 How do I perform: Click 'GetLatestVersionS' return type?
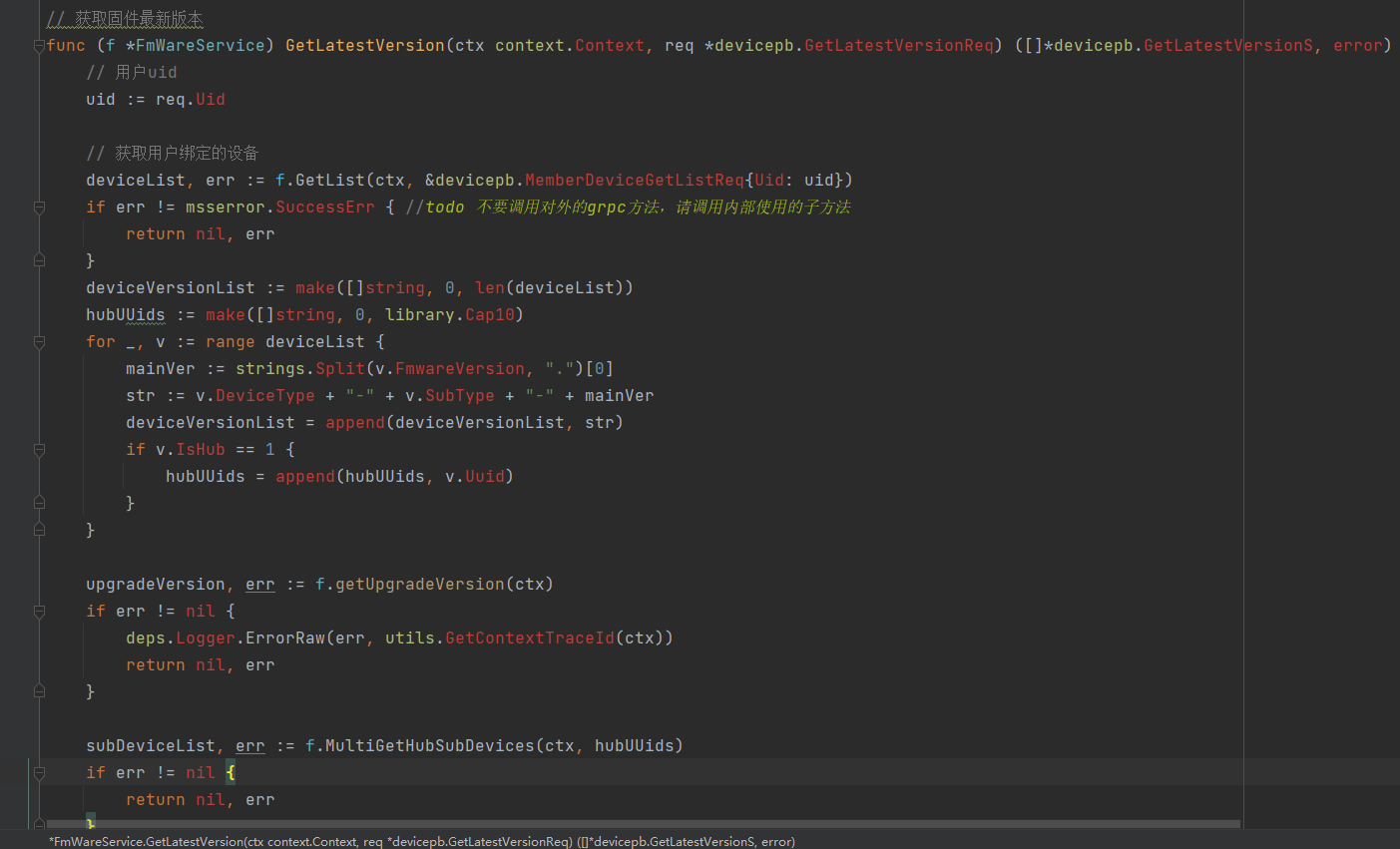(x=1228, y=46)
